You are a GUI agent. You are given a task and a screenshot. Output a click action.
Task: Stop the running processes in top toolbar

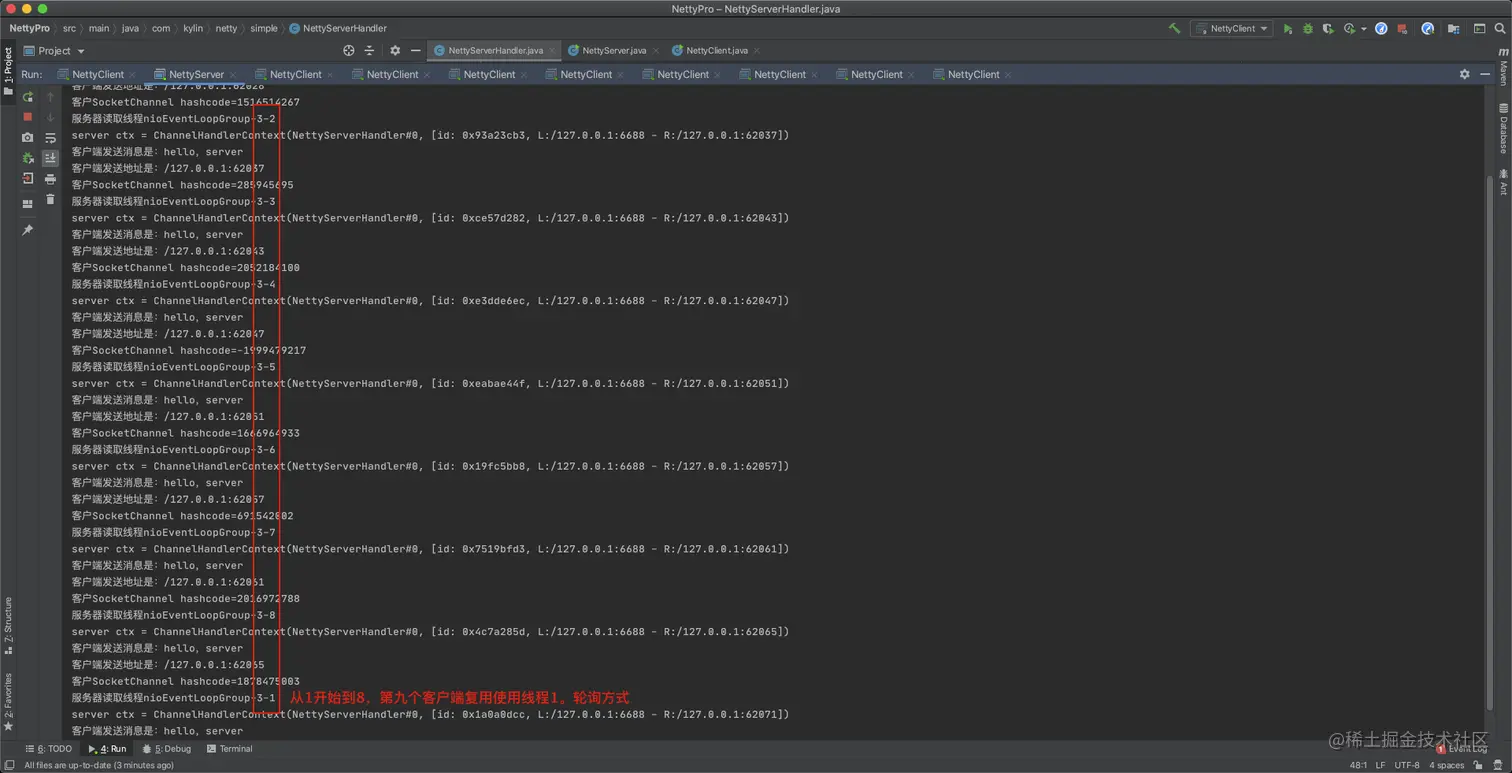point(1402,29)
